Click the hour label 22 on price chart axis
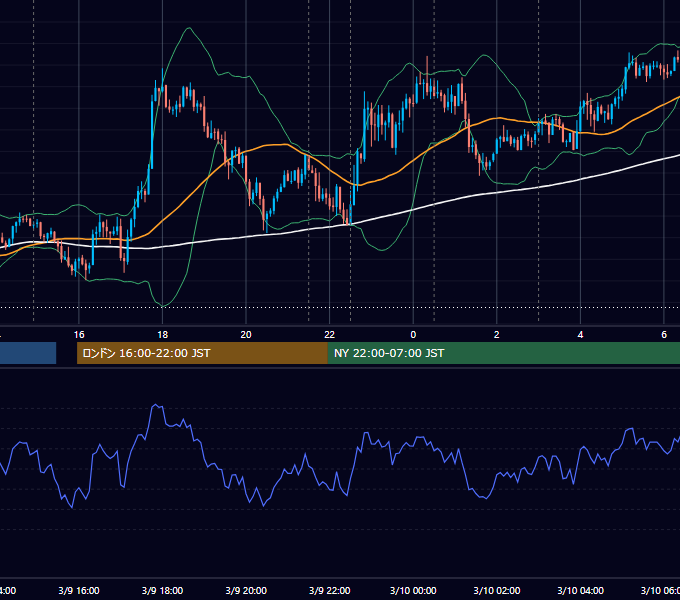Screen dimensions: 680x600 point(330,335)
